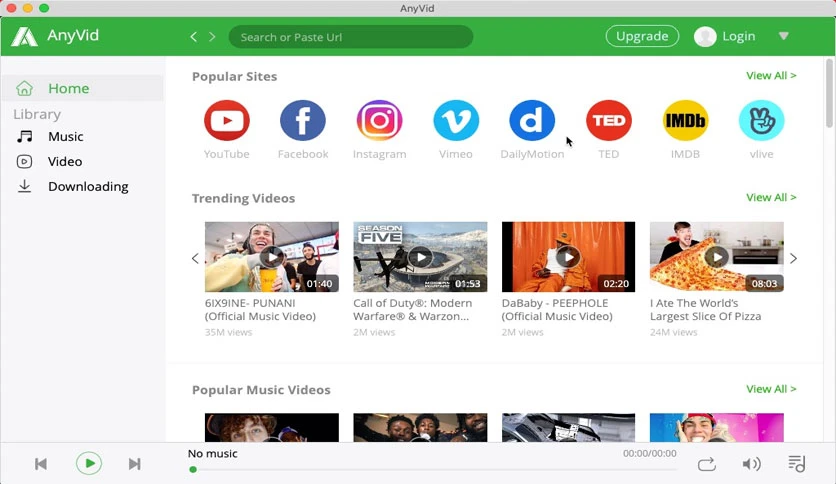Viewport: 836px width, 484px height.
Task: Click the Login text
Action: 738,36
